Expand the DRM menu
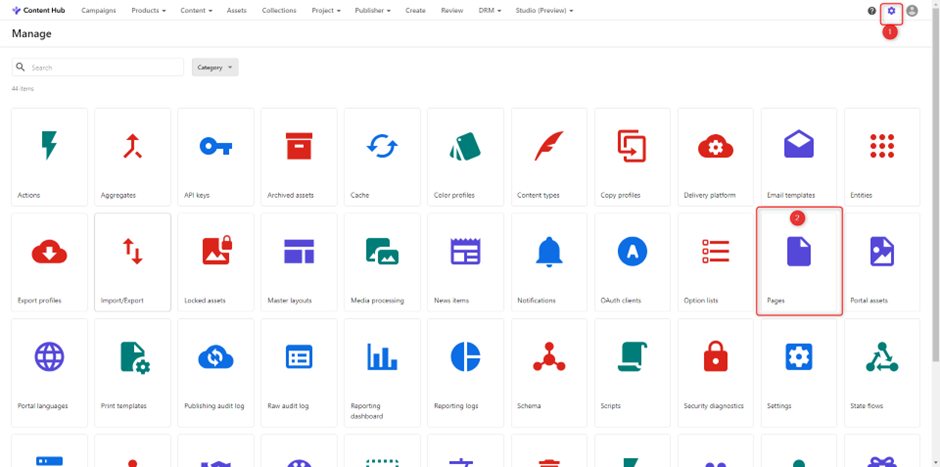Screen dimensions: 940x467 (x=490, y=11)
